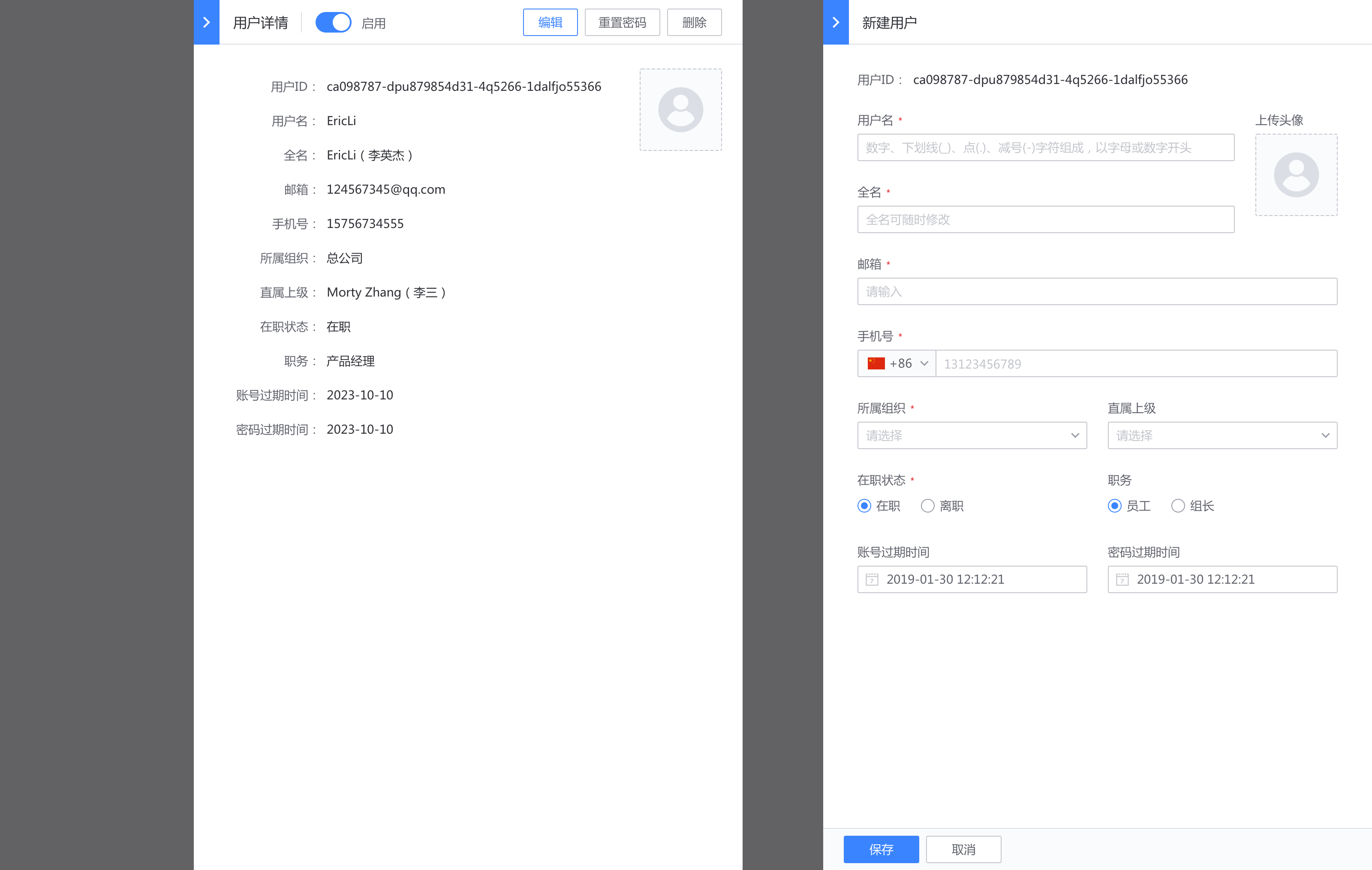
Task: Collapse the 新建用户 panel arrow
Action: pyautogui.click(x=836, y=22)
